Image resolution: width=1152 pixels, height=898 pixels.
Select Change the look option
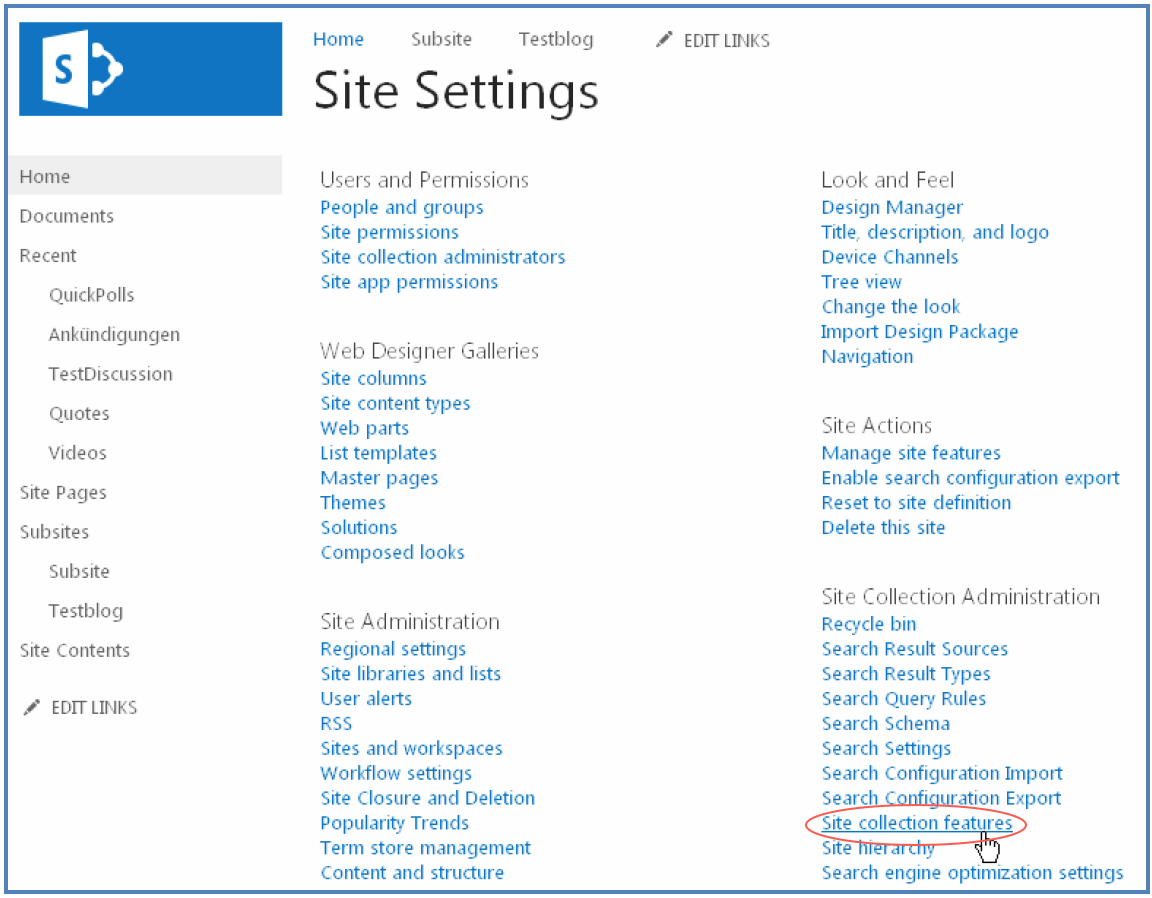tap(890, 307)
